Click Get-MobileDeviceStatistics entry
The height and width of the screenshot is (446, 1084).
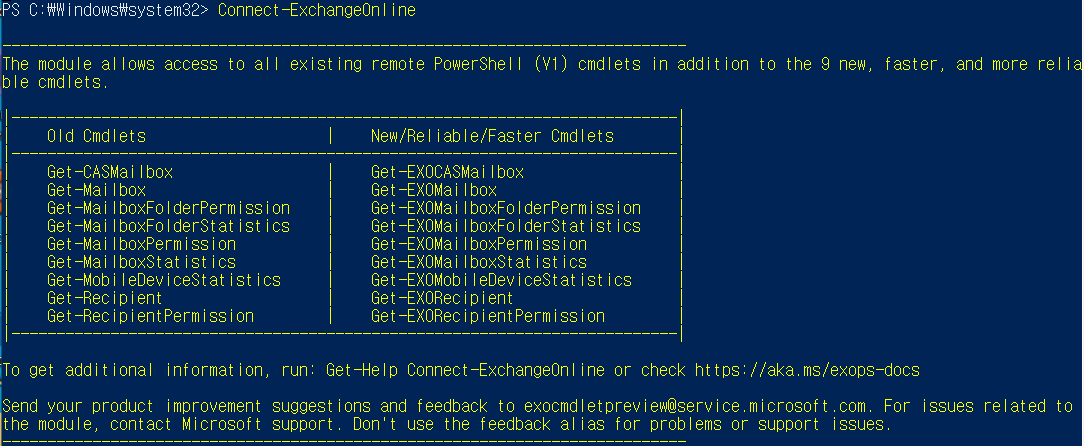point(164,279)
